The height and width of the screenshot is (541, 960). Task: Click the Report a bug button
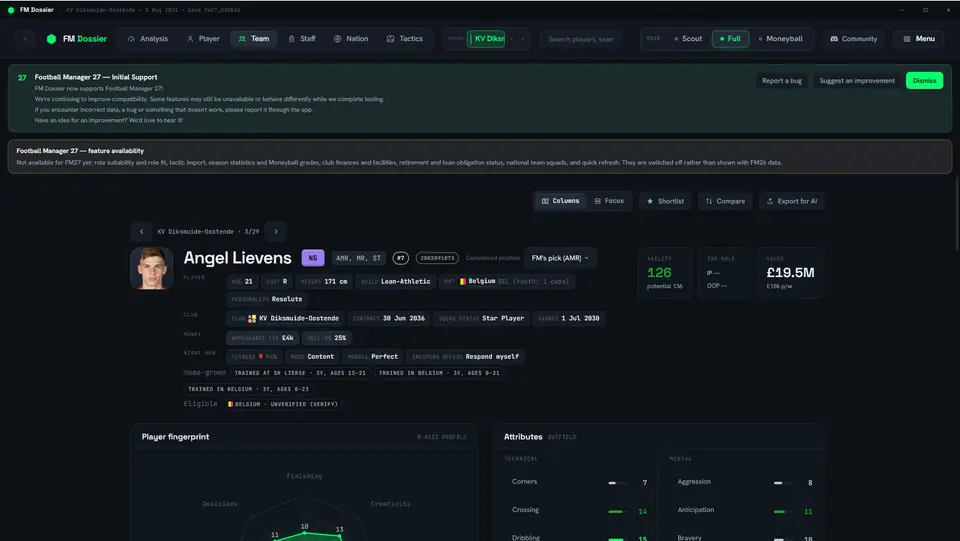(x=782, y=80)
